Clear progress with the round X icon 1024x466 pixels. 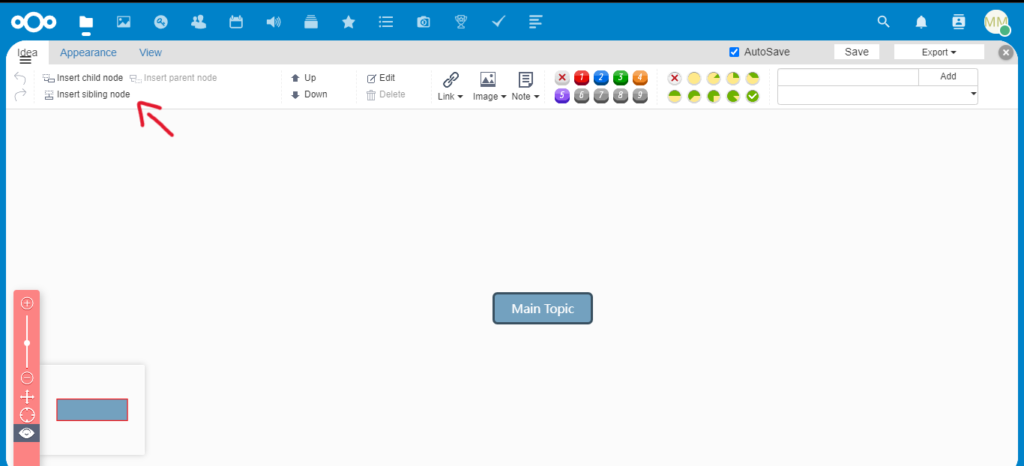point(675,78)
